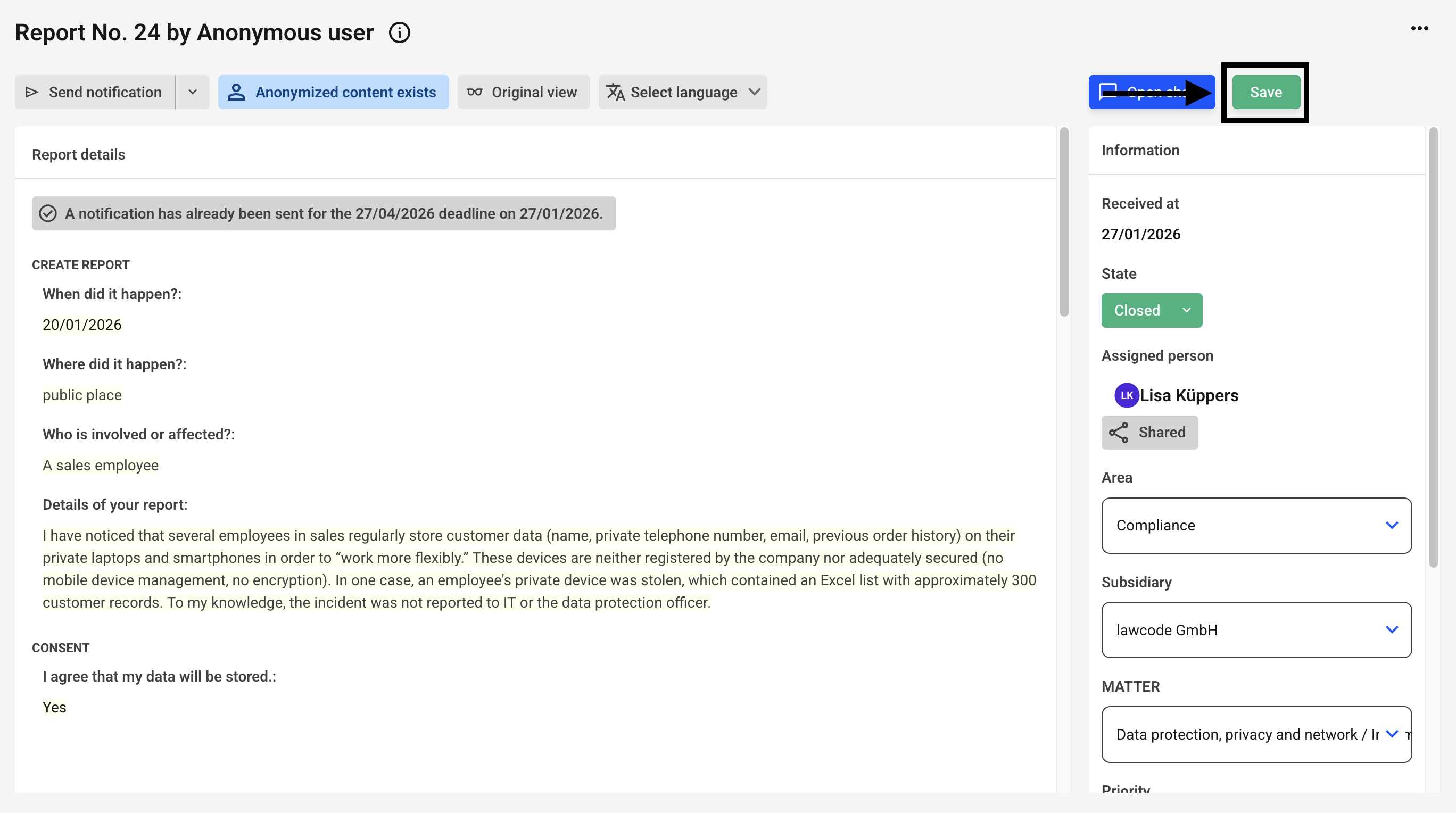Click the report details panel scrollbar
This screenshot has height=813, width=1456.
point(1064,222)
